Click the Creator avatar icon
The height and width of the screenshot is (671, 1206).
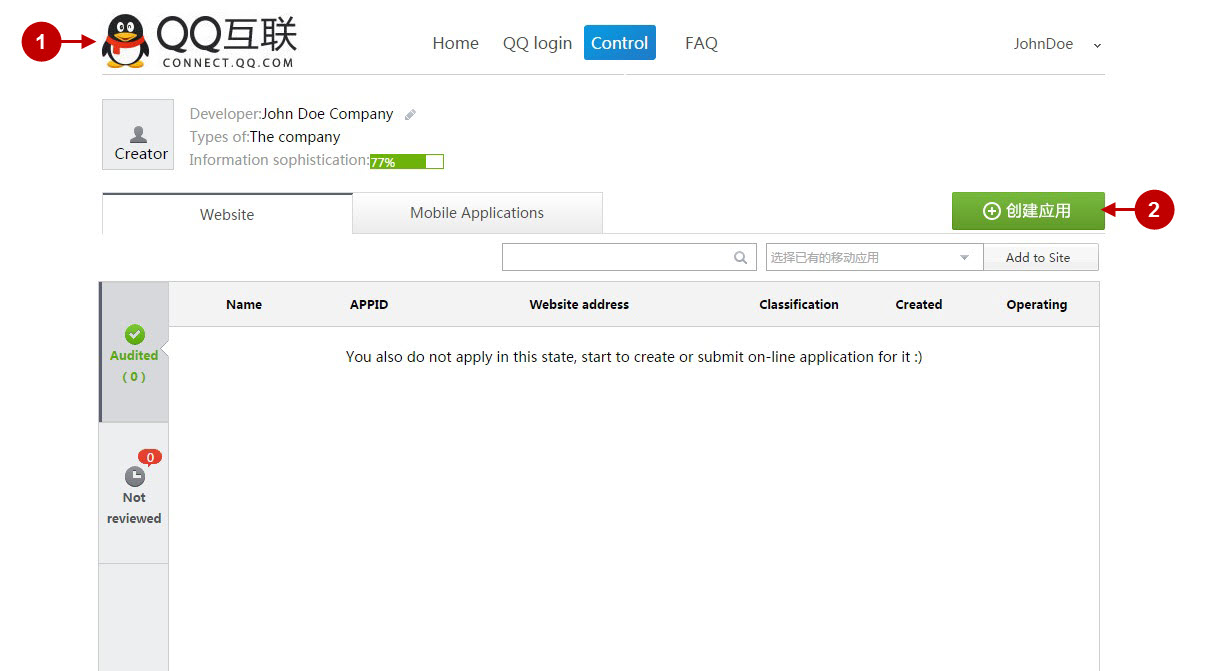[x=138, y=134]
